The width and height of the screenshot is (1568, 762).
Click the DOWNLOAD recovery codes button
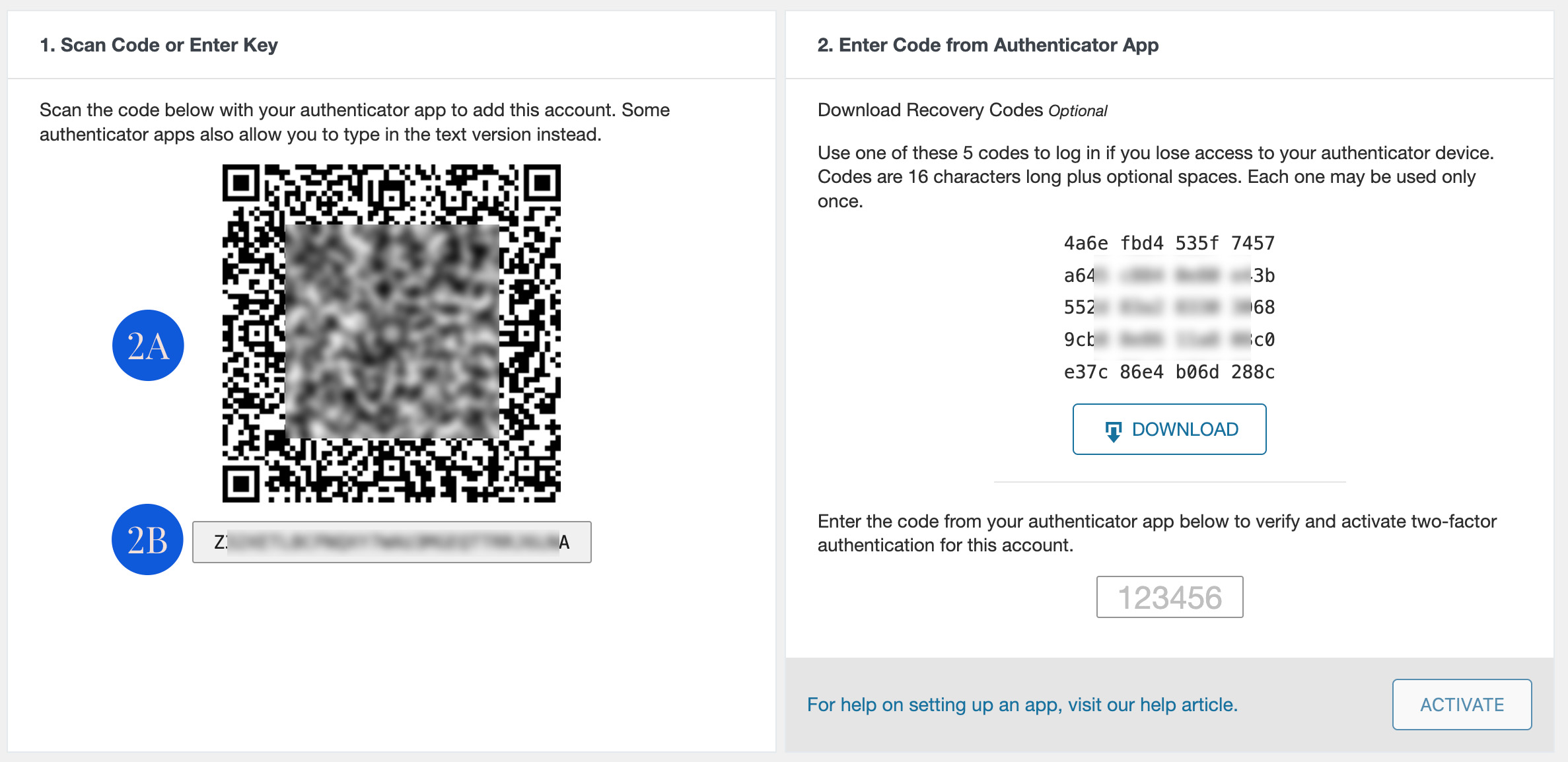[x=1169, y=429]
